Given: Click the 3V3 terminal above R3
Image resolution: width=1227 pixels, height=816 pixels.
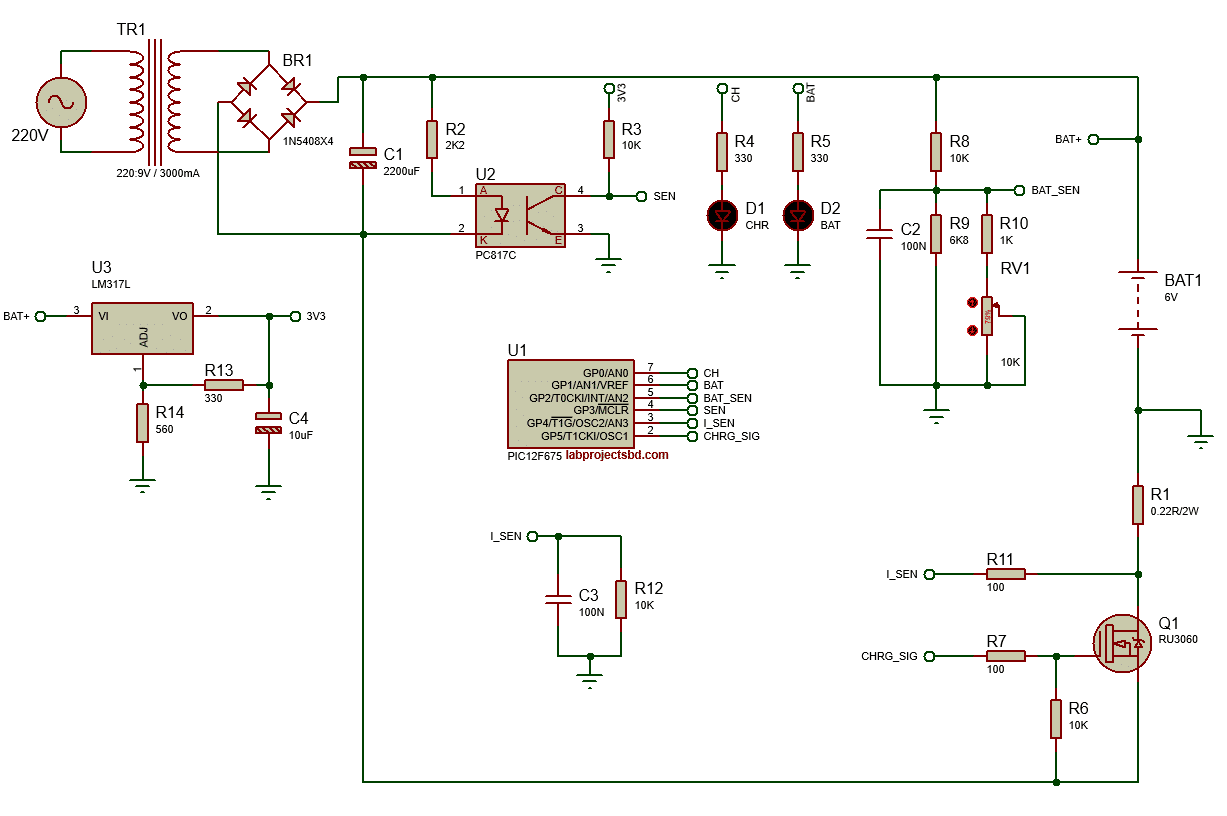Looking at the screenshot, I should 608,88.
